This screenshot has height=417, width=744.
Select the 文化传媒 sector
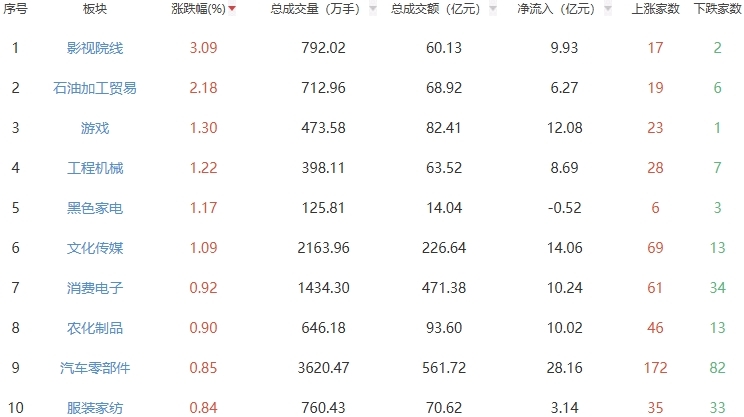[x=95, y=248]
